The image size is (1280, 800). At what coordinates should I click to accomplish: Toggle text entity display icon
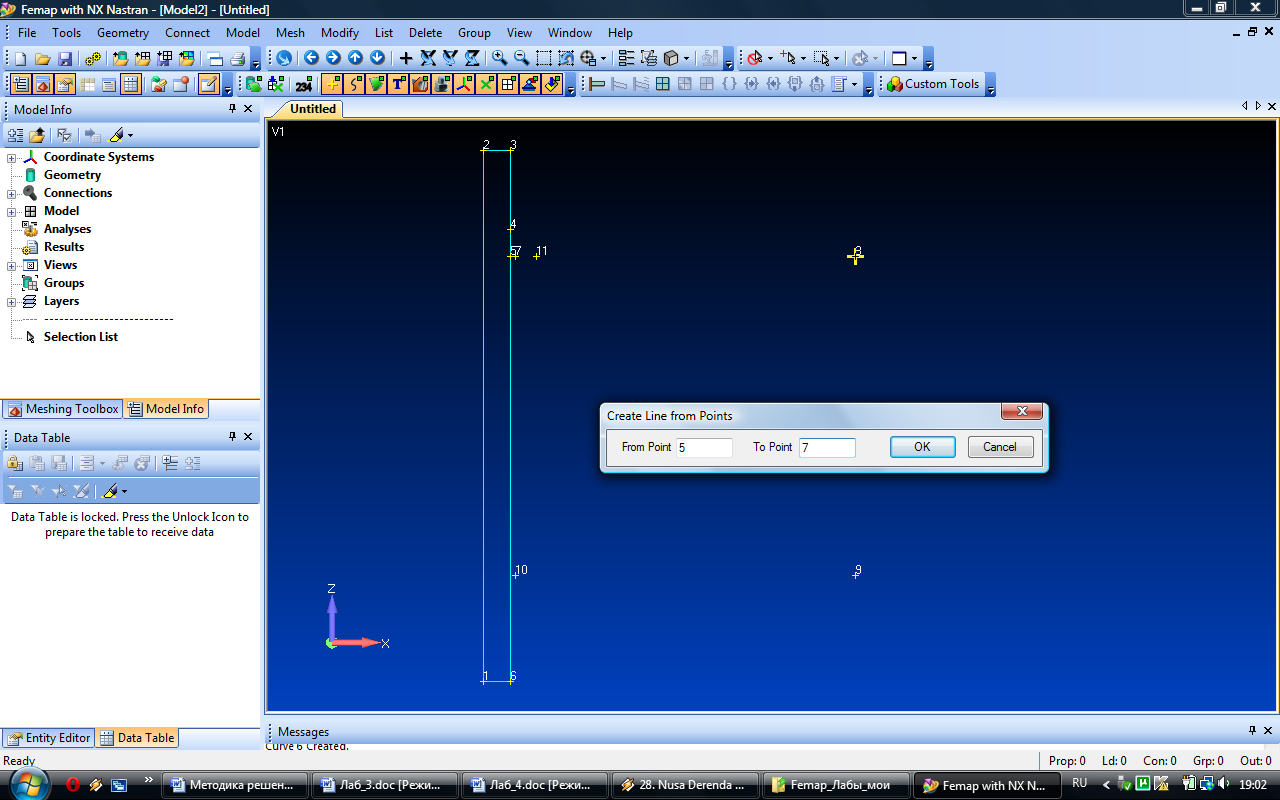click(x=398, y=84)
